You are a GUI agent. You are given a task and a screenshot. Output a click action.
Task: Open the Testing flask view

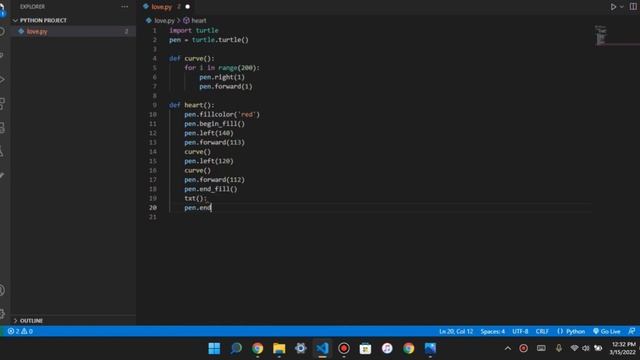(2, 151)
